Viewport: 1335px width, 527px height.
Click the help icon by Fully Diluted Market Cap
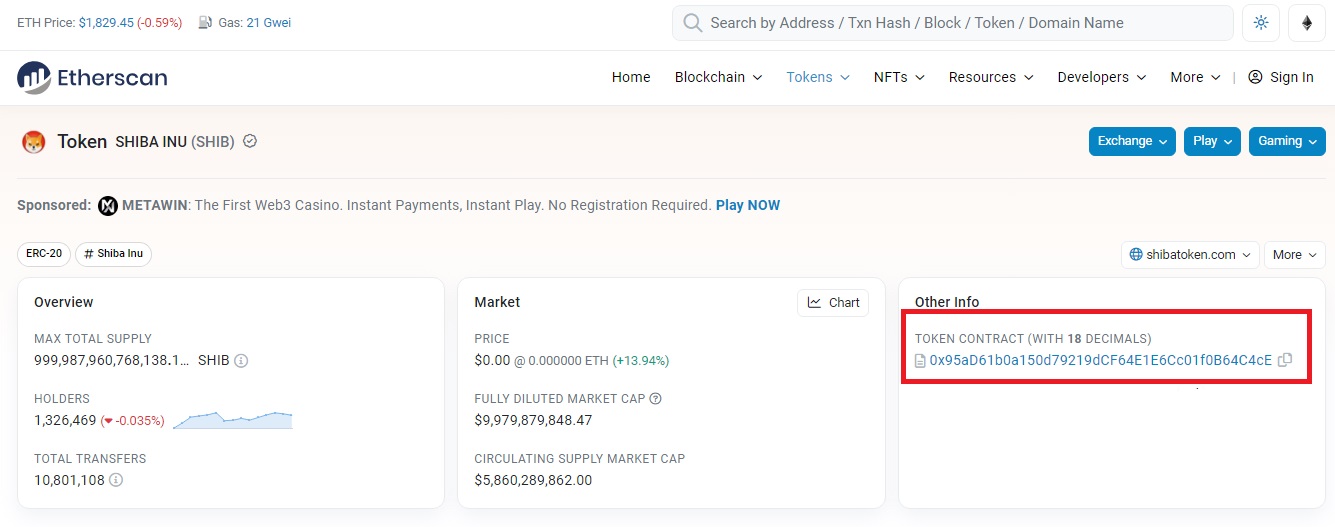(x=656, y=398)
